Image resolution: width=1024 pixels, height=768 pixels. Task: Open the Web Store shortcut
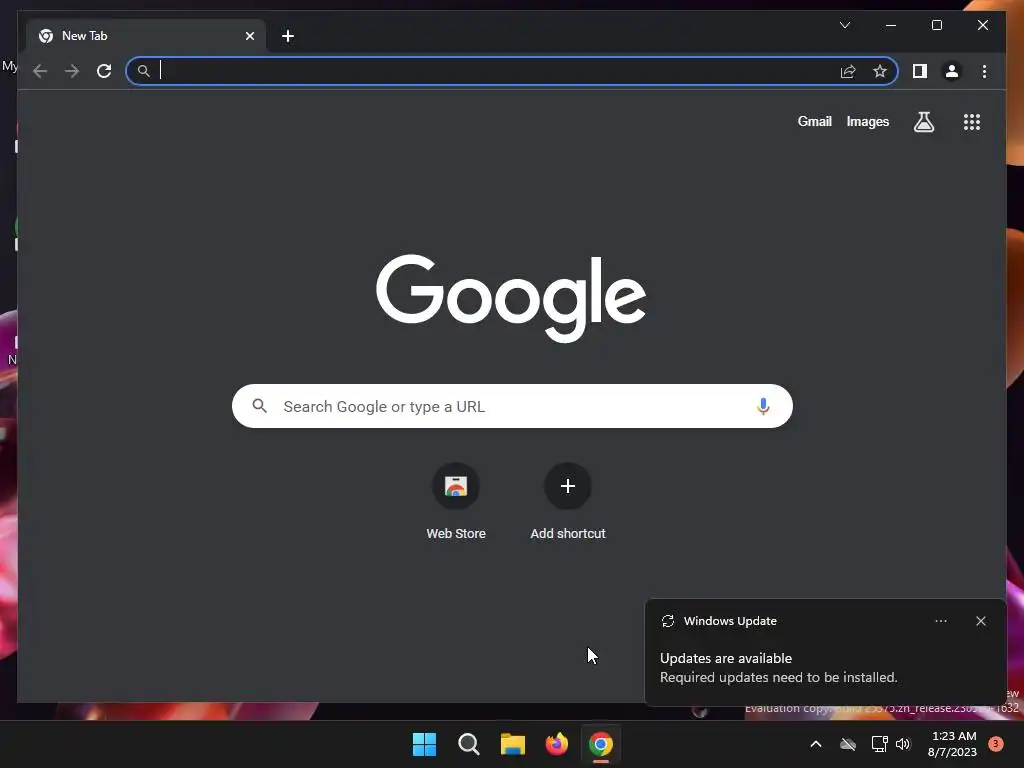[x=456, y=502]
